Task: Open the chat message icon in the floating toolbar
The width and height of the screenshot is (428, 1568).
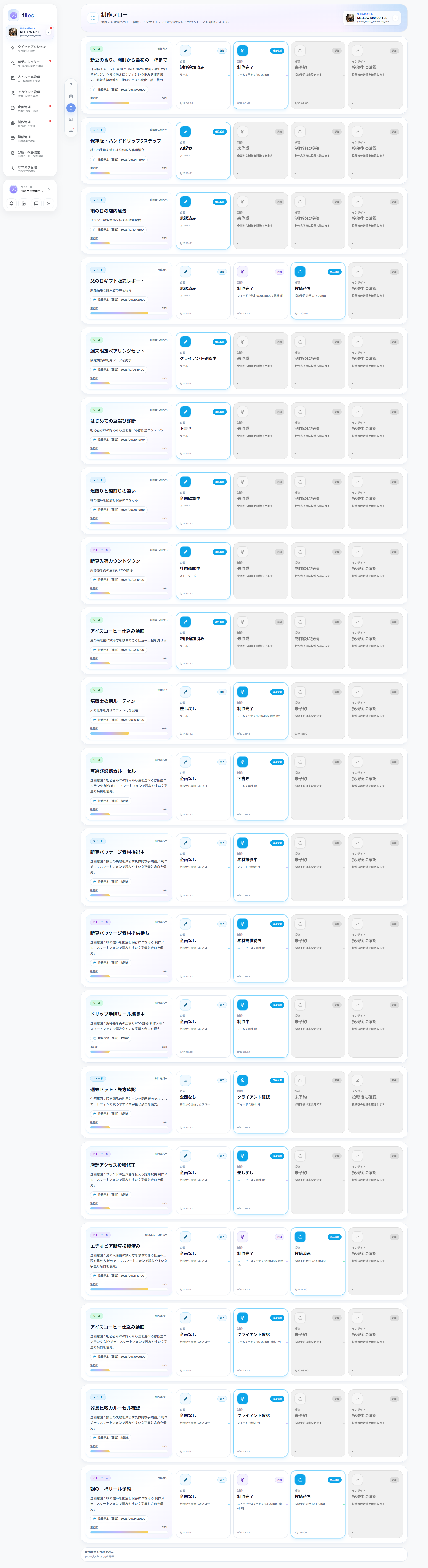Action: pyautogui.click(x=71, y=119)
